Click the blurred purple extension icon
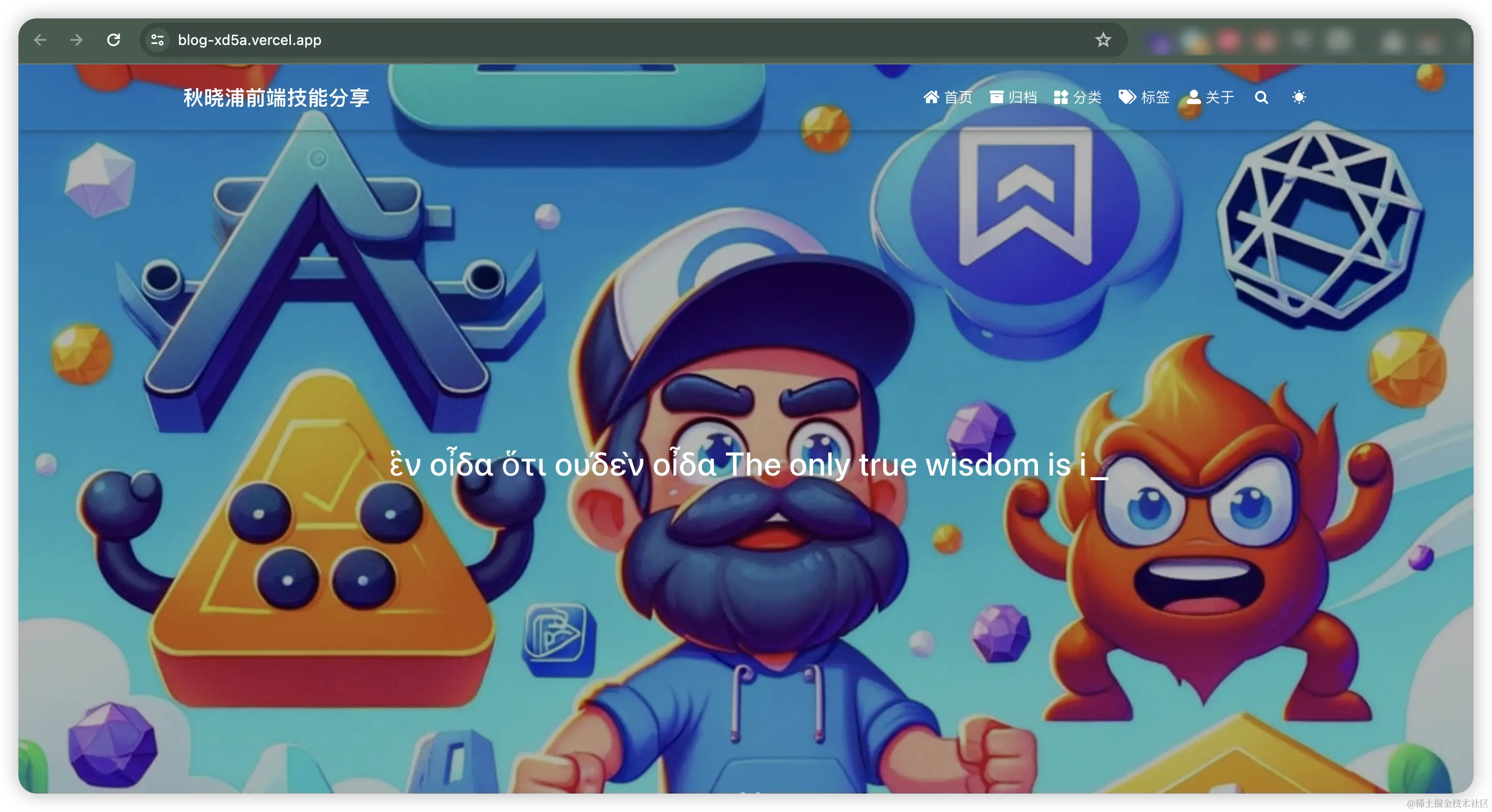The width and height of the screenshot is (1492, 812). pos(1160,42)
